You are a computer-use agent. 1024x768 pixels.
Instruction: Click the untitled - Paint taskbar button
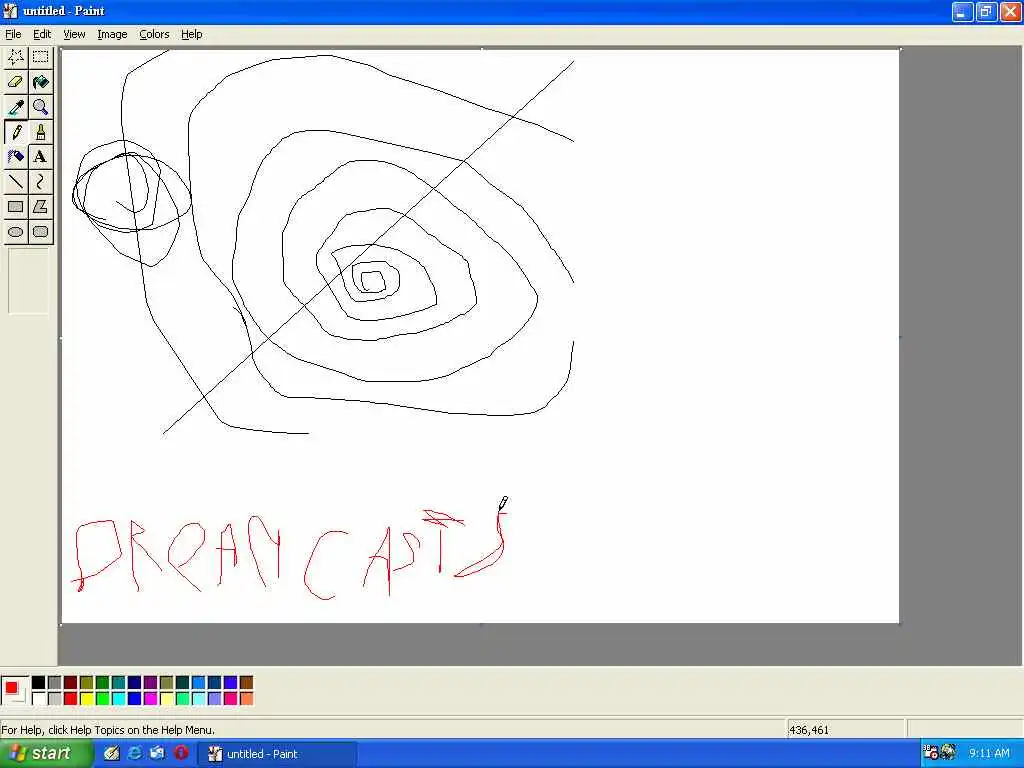(278, 754)
